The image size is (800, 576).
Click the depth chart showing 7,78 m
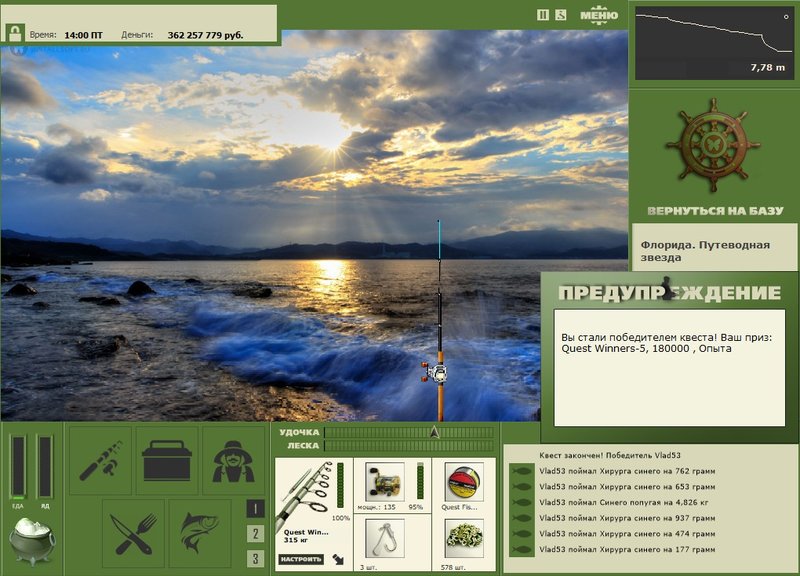[714, 44]
